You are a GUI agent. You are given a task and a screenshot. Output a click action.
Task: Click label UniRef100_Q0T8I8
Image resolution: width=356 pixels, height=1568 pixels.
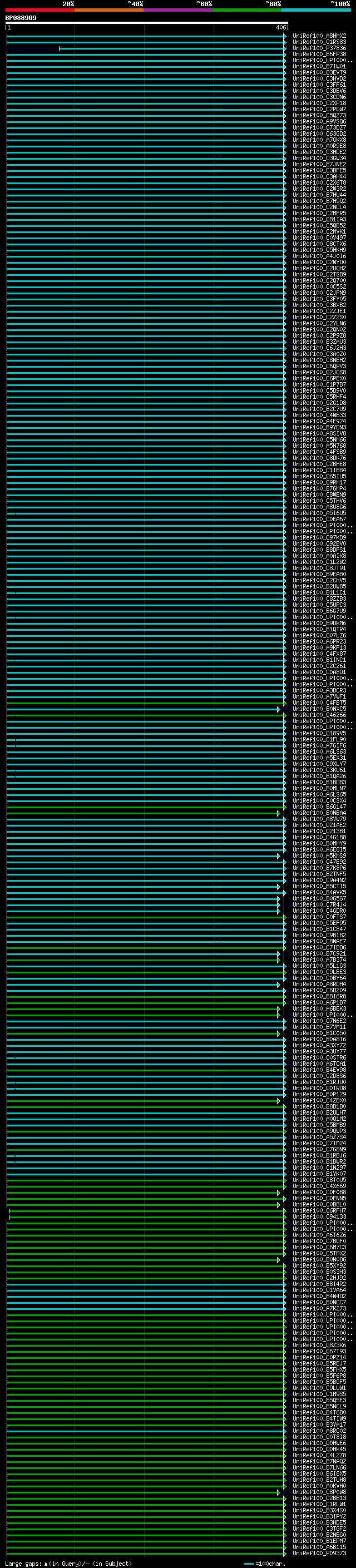319,1437
